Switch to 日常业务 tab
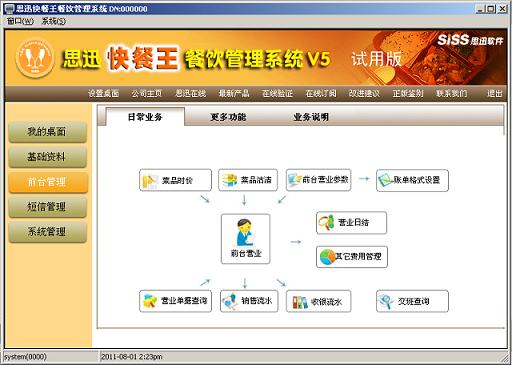 click(145, 117)
